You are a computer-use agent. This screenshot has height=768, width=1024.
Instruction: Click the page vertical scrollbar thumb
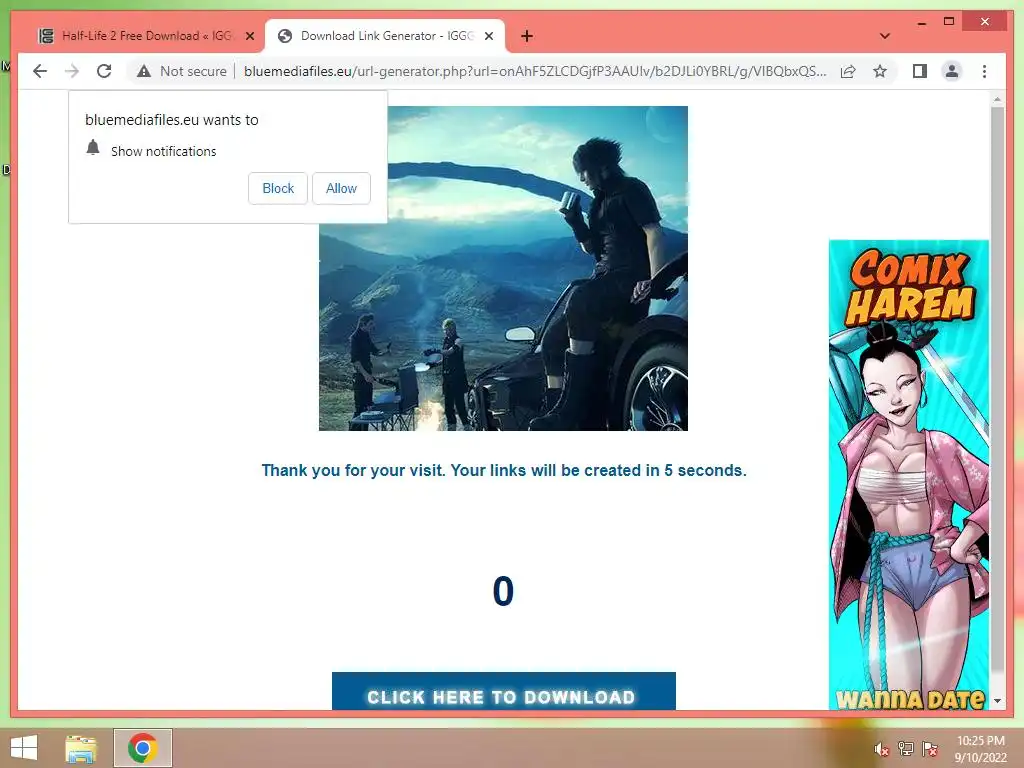click(x=997, y=389)
